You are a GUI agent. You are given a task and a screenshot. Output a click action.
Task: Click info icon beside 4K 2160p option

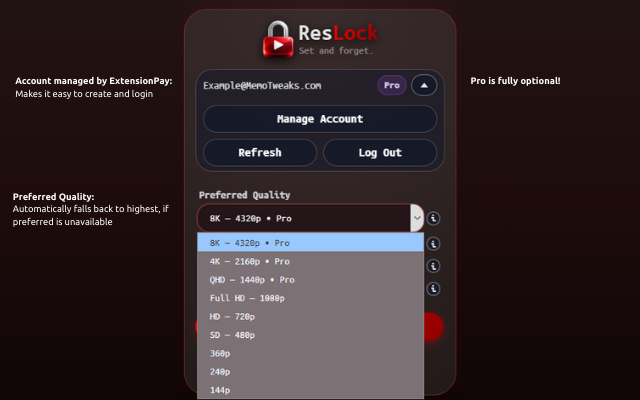coord(433,266)
